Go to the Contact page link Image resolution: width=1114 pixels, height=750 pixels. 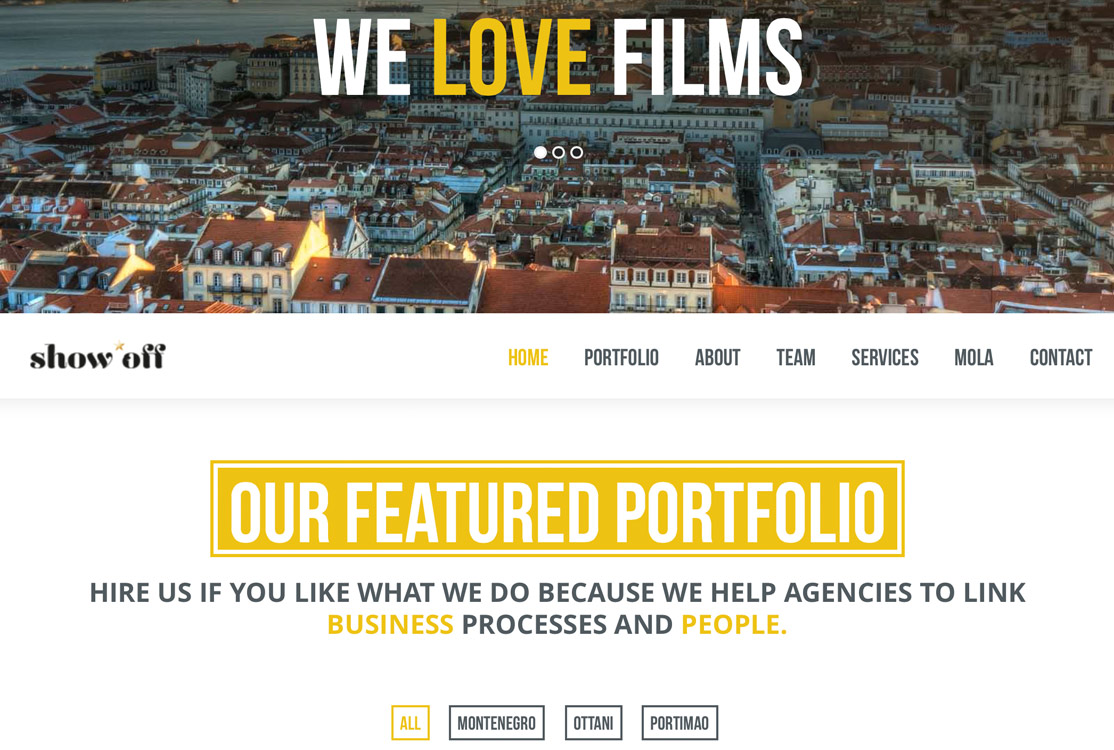coord(1061,357)
